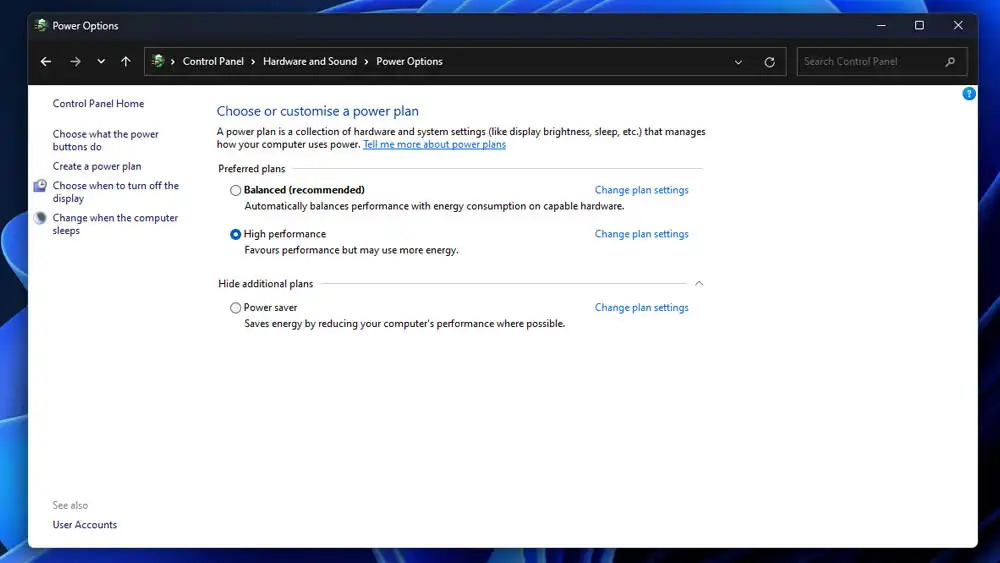Viewport: 1000px width, 563px height.
Task: Expand the address bar history dropdown
Action: [x=738, y=62]
